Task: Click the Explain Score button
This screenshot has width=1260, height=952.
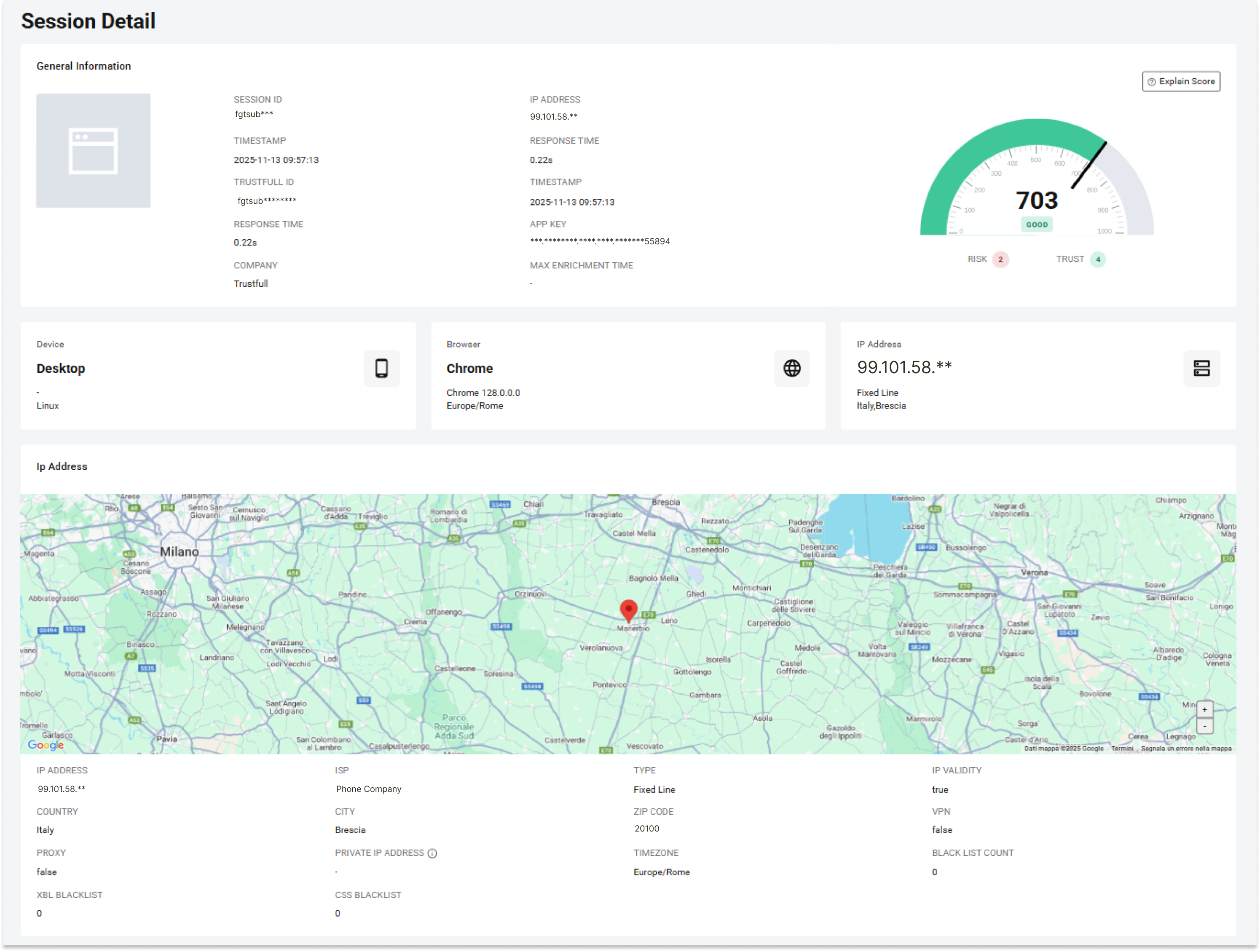Action: click(x=1180, y=81)
